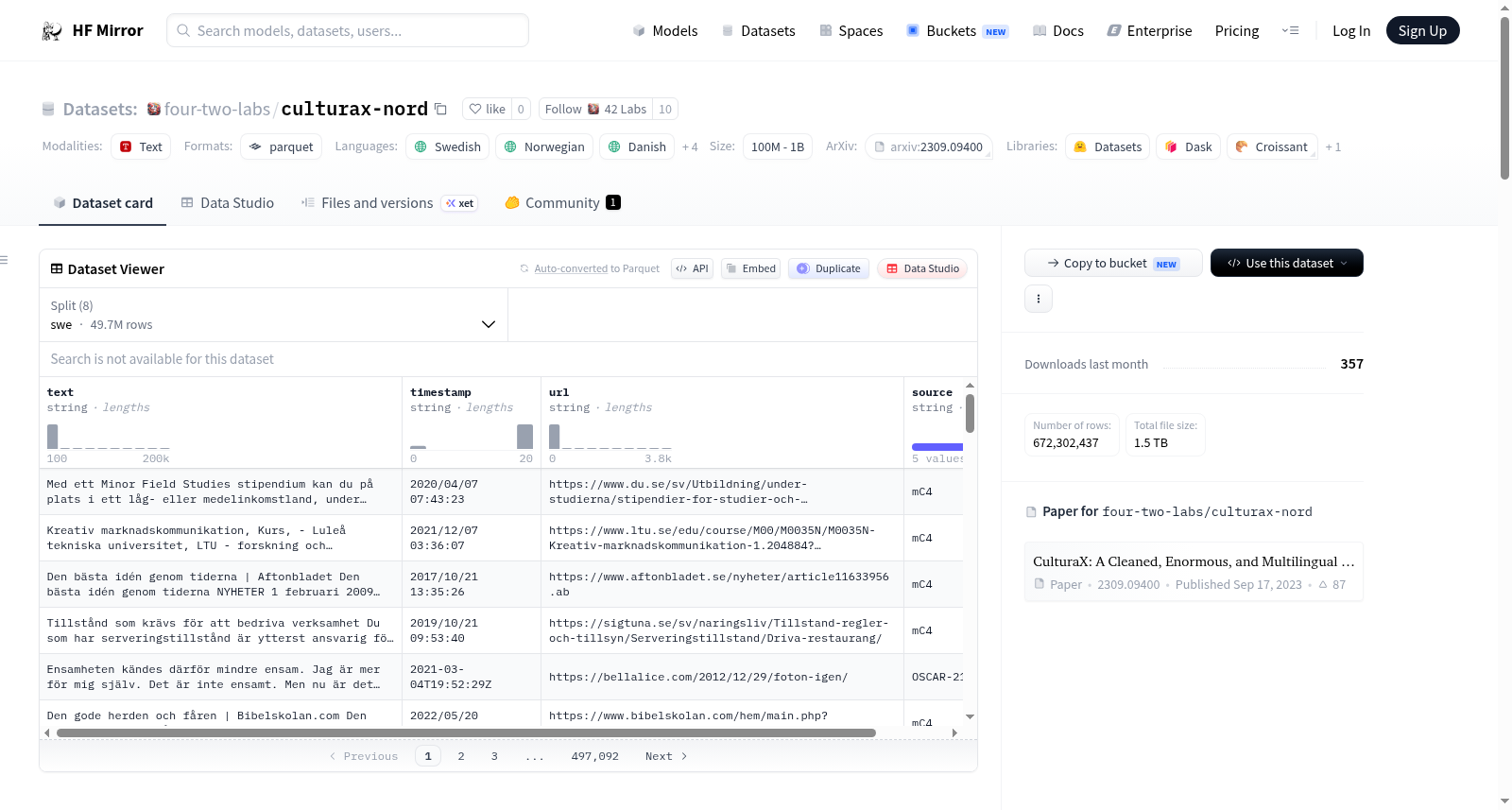Click the table vertical scrollbar thumb
Viewport: 1512px width, 810px height.
coord(970,413)
